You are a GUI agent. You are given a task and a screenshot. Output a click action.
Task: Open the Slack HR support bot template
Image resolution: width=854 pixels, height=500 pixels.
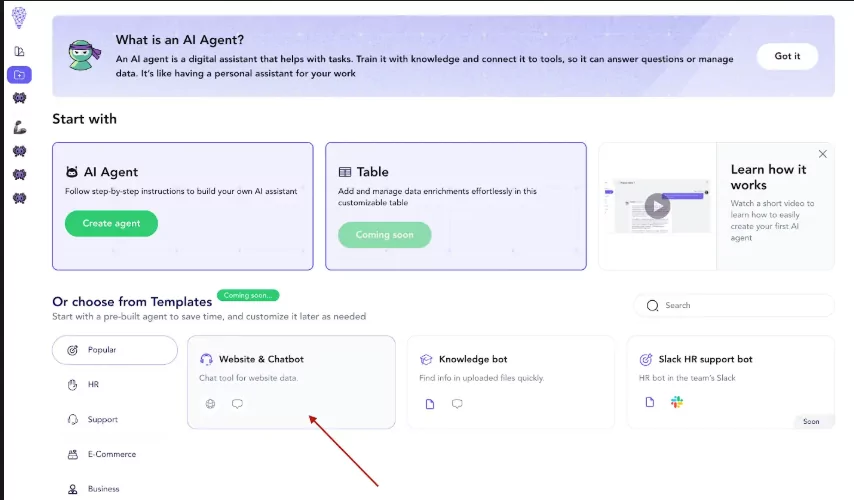[x=730, y=381]
